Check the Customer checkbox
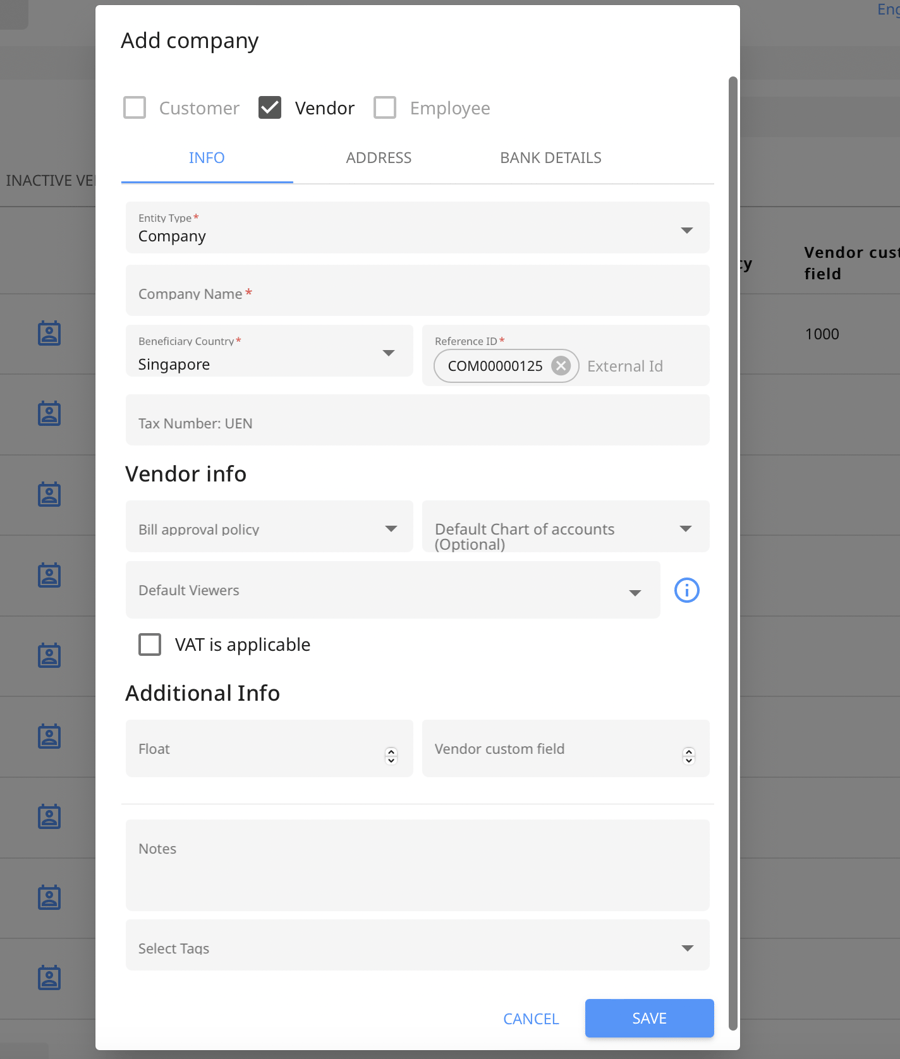Image resolution: width=900 pixels, height=1059 pixels. [134, 107]
